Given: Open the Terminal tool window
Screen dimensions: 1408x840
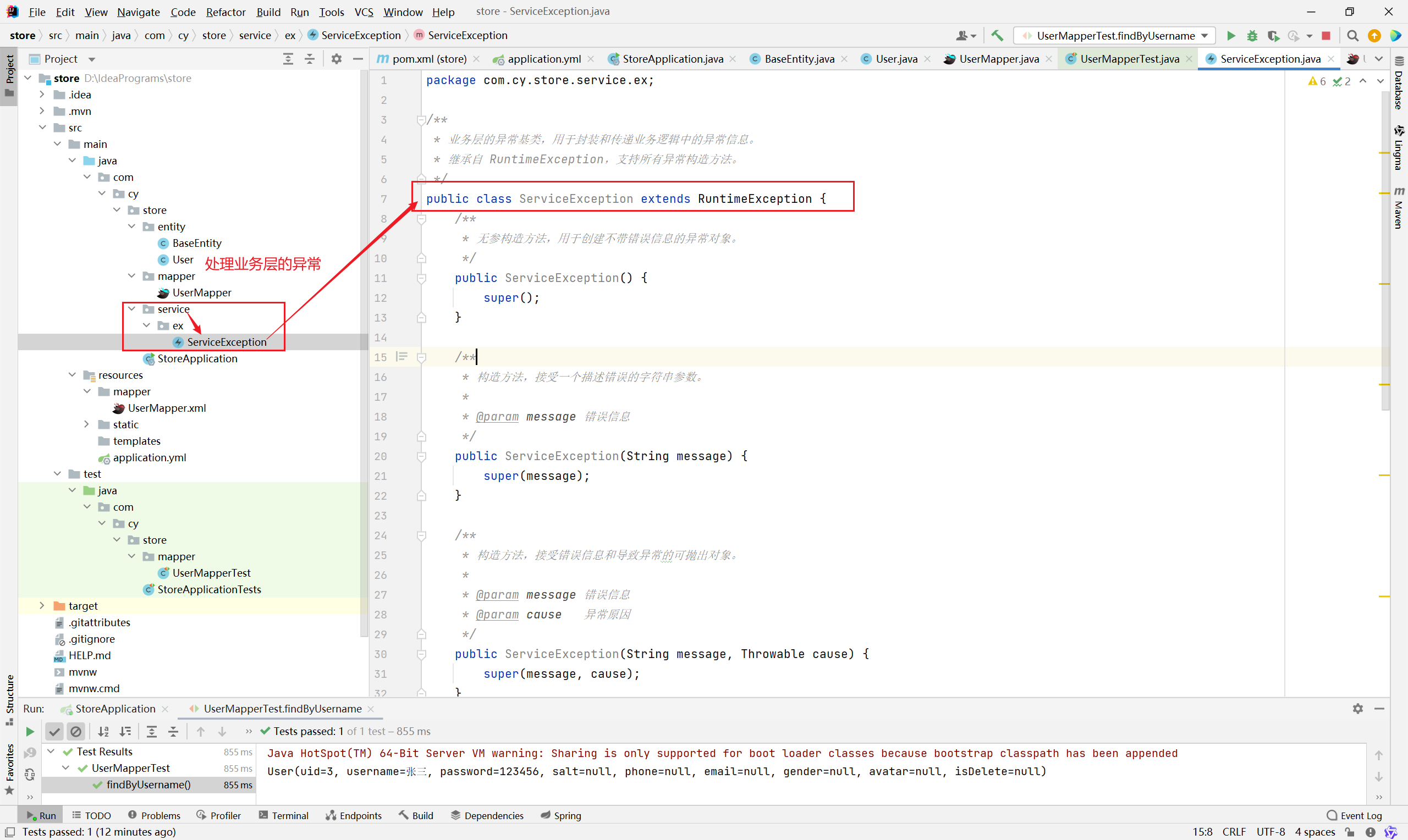Looking at the screenshot, I should click(x=284, y=815).
